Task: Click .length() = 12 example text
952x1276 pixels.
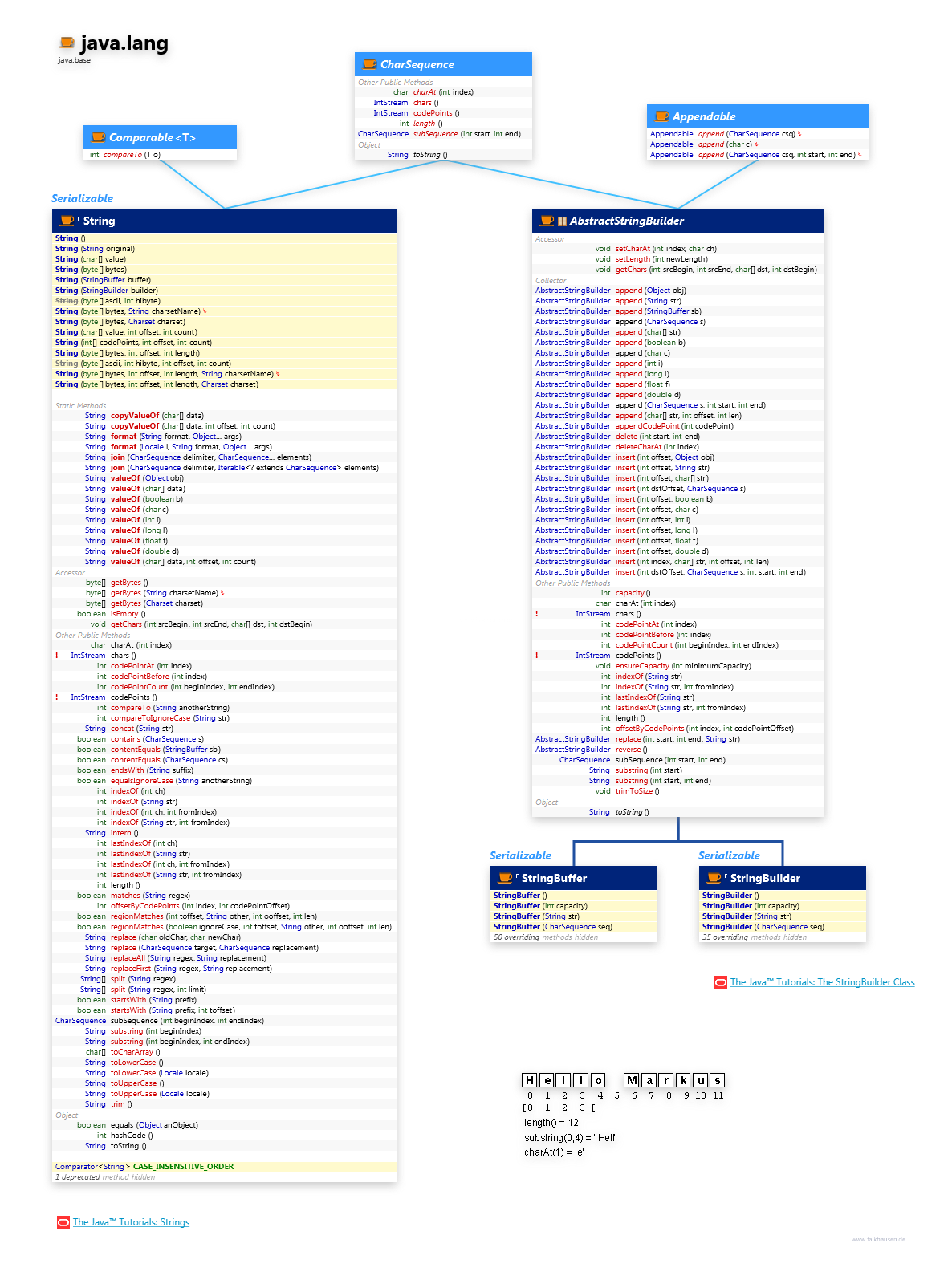Action: tap(551, 1123)
